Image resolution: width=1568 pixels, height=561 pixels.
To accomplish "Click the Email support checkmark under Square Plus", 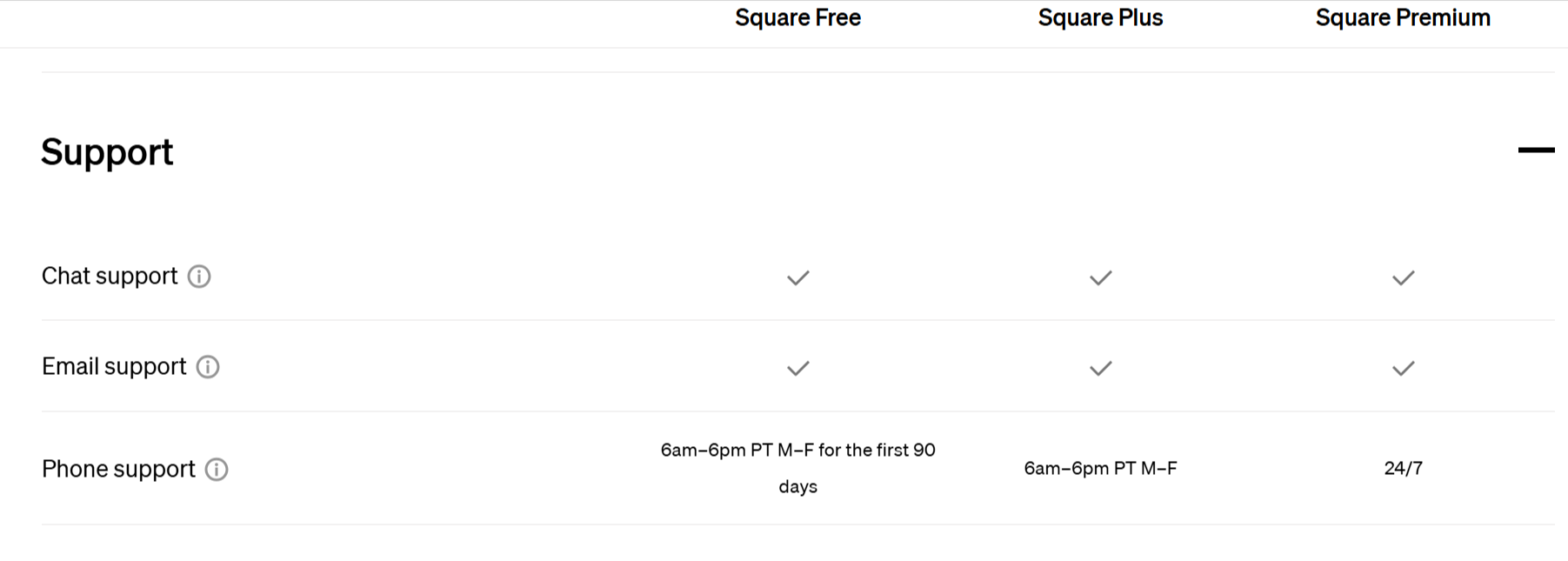I will tap(1098, 369).
